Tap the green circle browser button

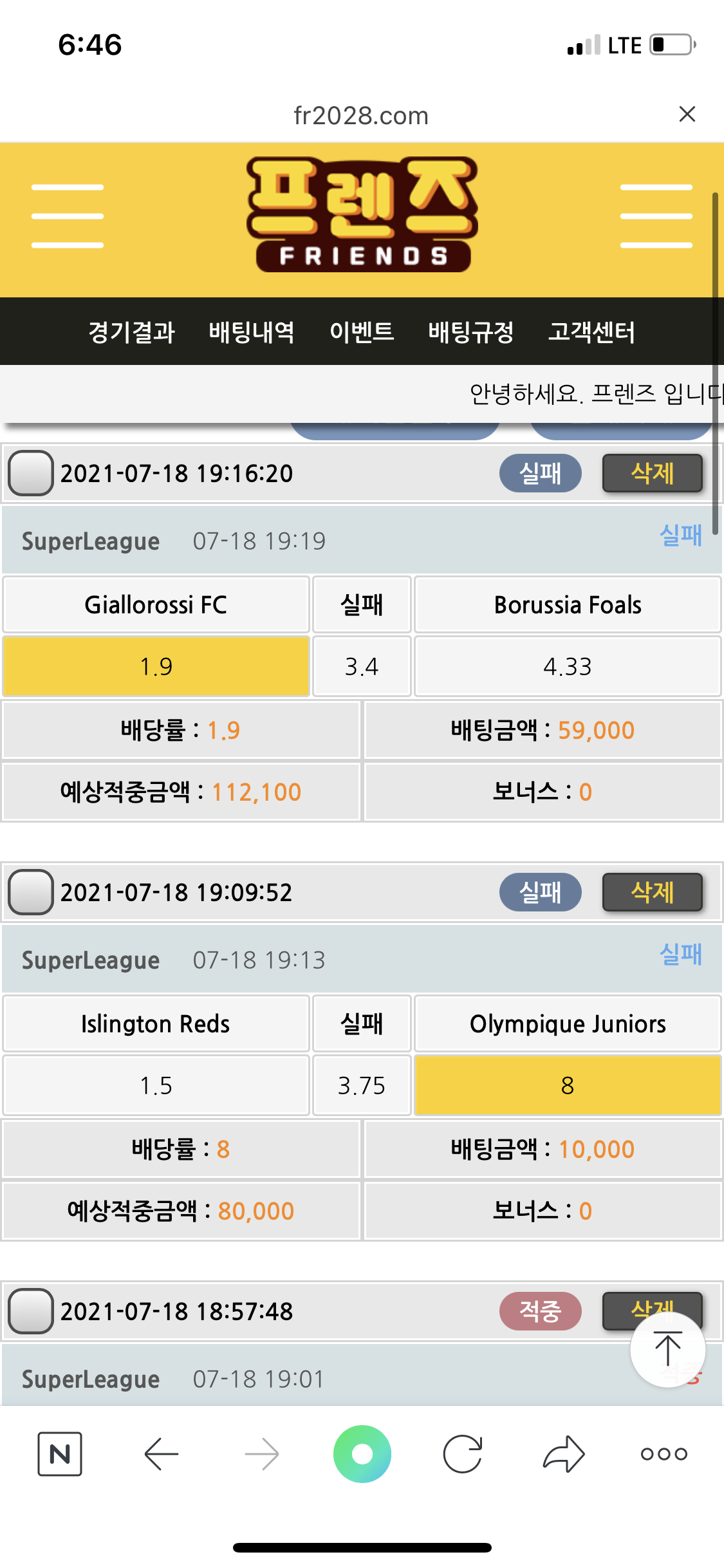362,1453
